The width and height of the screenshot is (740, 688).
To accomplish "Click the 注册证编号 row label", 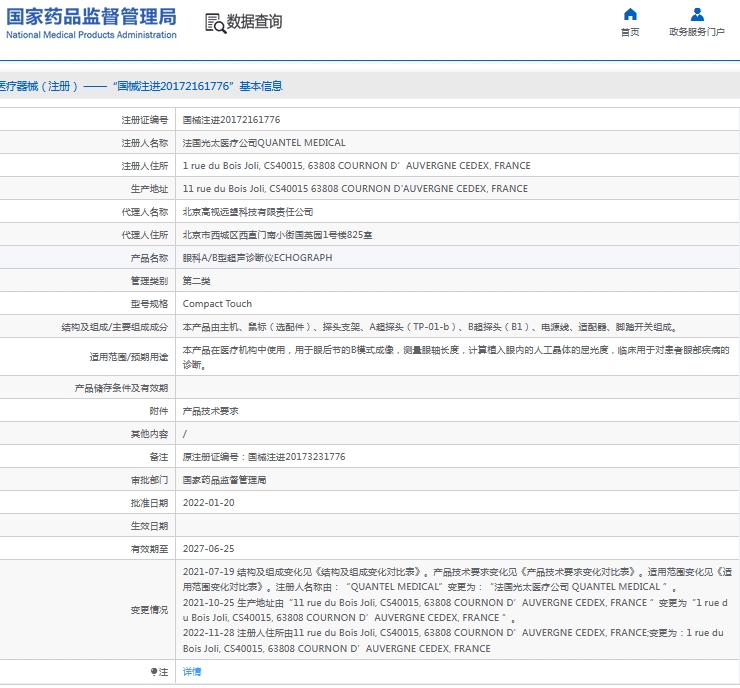I will coord(144,120).
